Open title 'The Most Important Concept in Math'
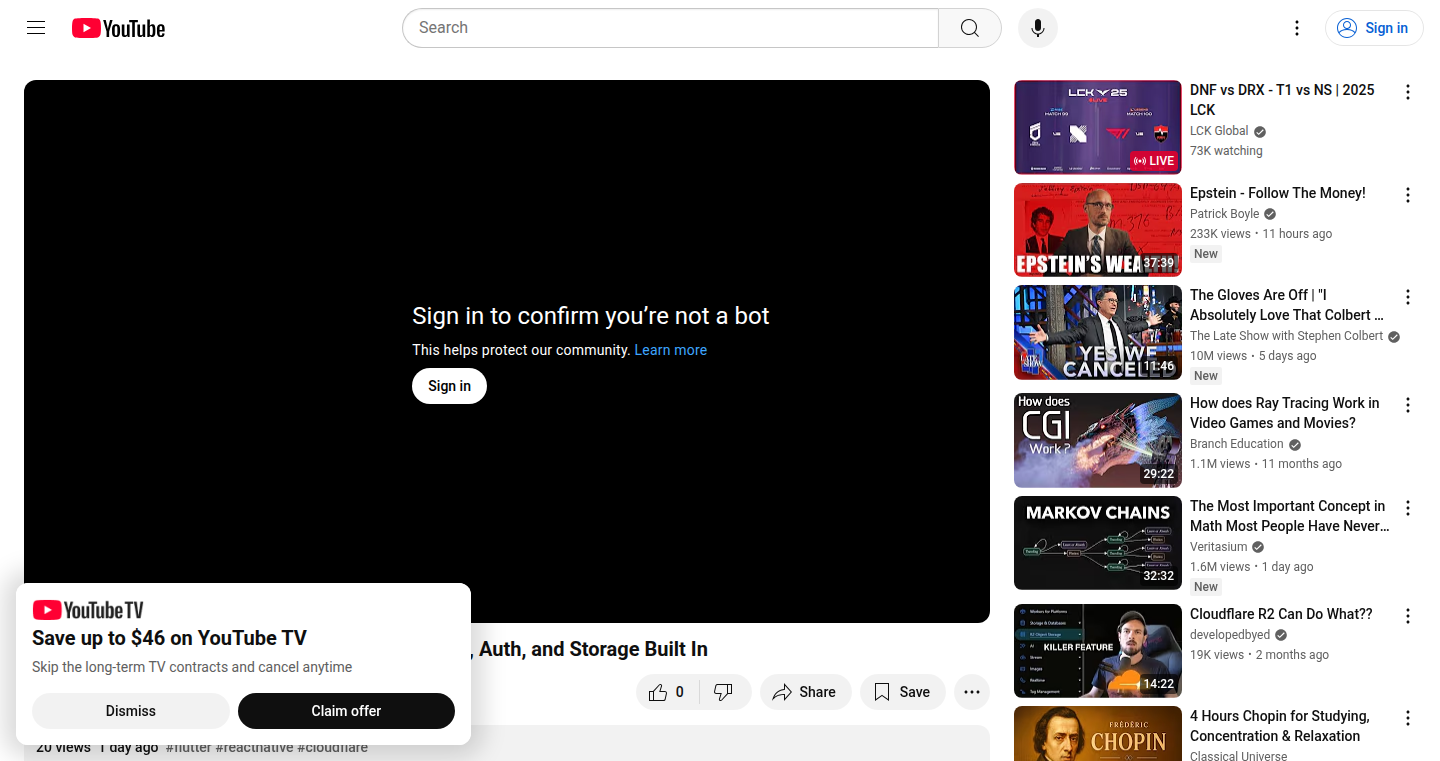This screenshot has height=761, width=1440. pyautogui.click(x=1289, y=516)
